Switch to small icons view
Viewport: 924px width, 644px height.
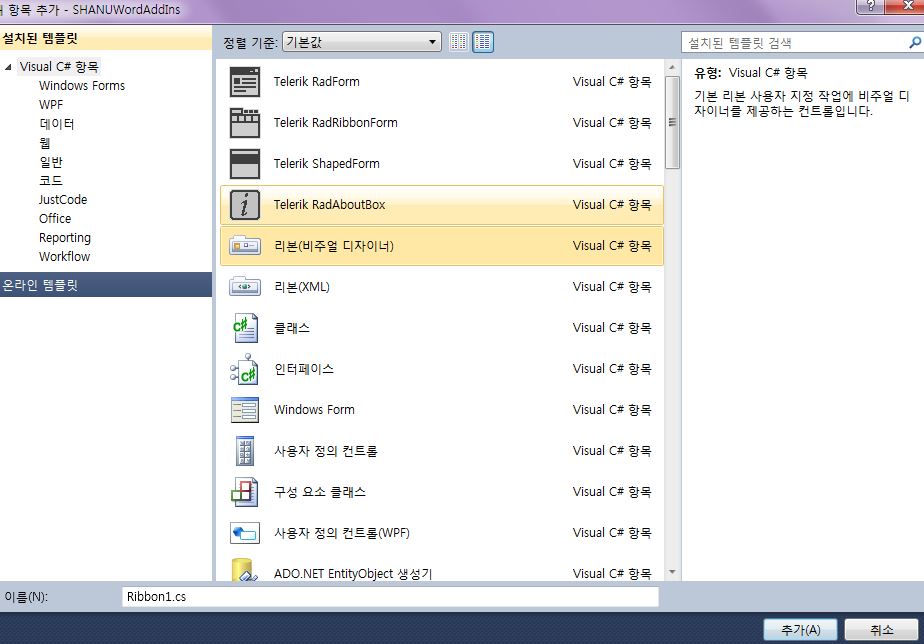pyautogui.click(x=458, y=42)
